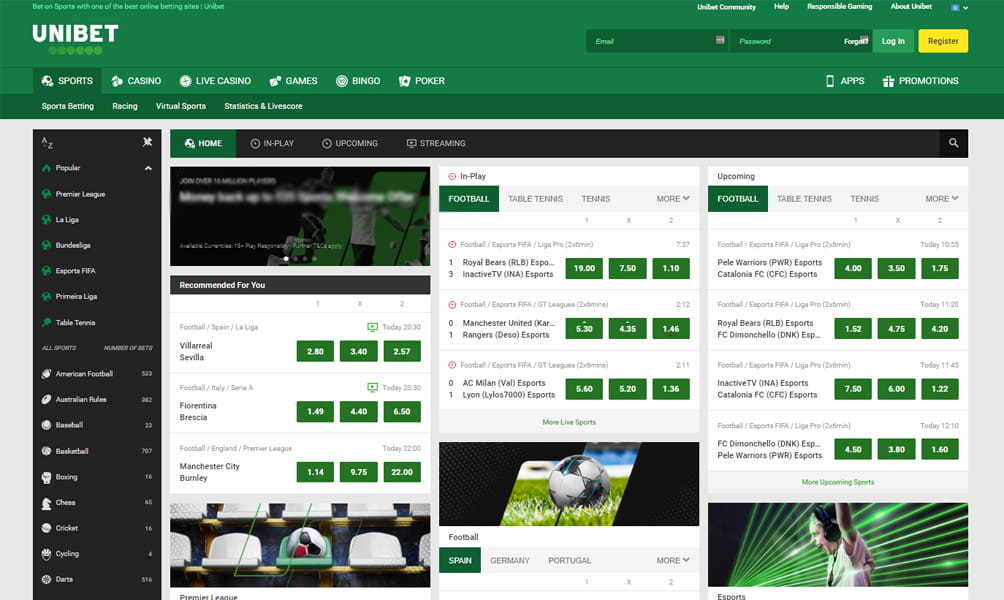This screenshot has width=1004, height=600.
Task: Open La Liga in the sidebar
Action: (67, 220)
